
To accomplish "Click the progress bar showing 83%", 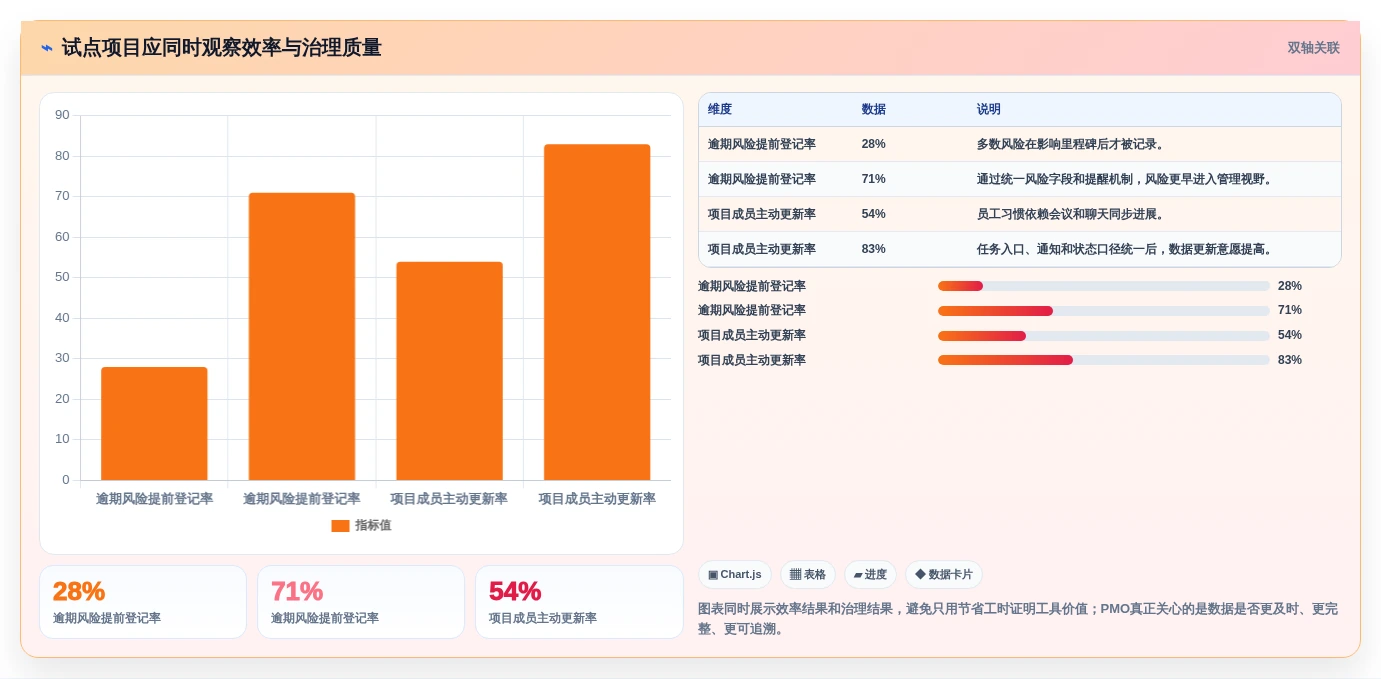I will pos(1104,360).
